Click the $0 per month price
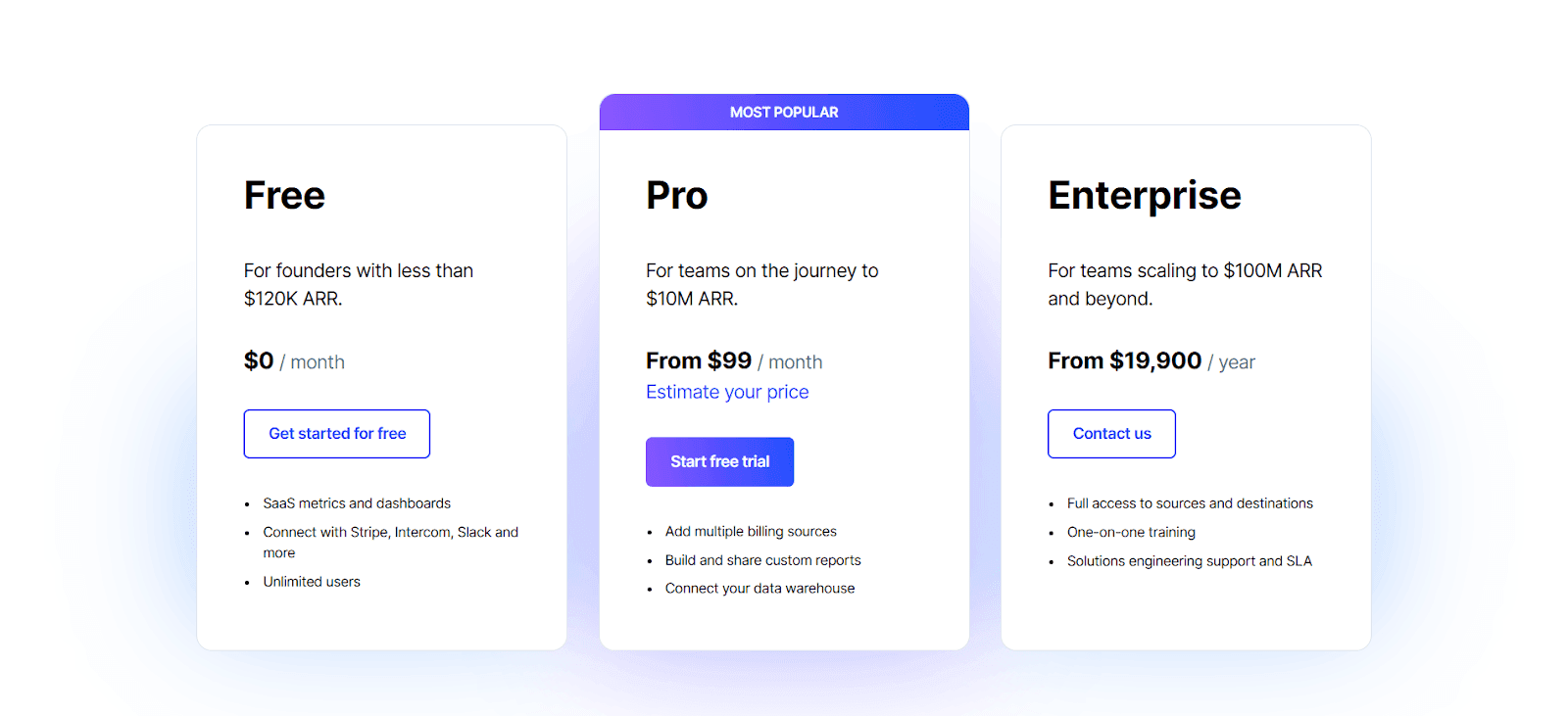1568x716 pixels. coord(294,360)
